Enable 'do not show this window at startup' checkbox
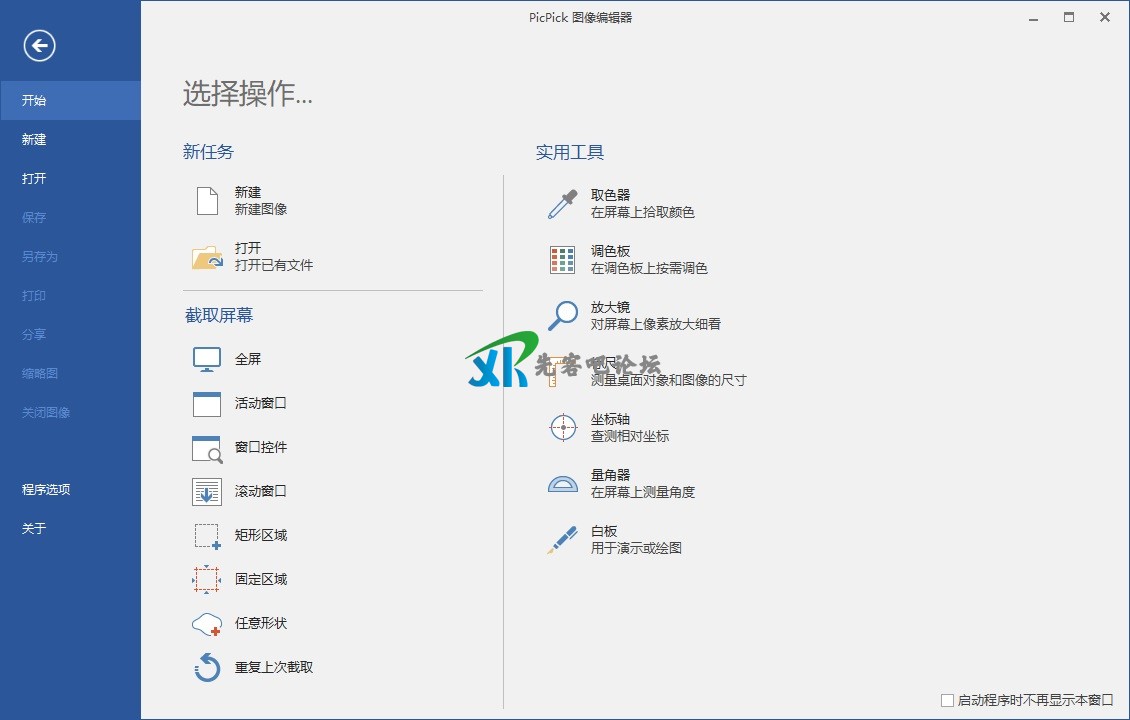This screenshot has height=720, width=1130. (948, 701)
